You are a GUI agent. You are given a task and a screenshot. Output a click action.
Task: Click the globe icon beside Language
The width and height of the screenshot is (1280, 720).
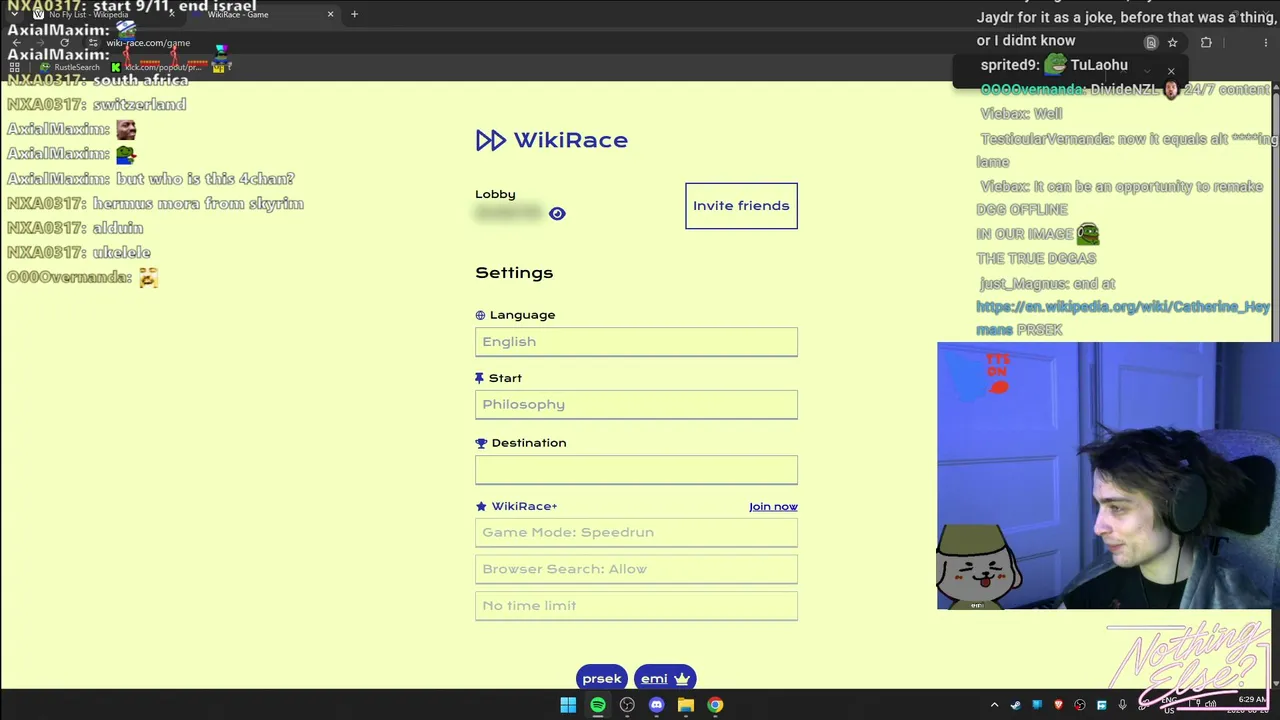click(x=480, y=315)
